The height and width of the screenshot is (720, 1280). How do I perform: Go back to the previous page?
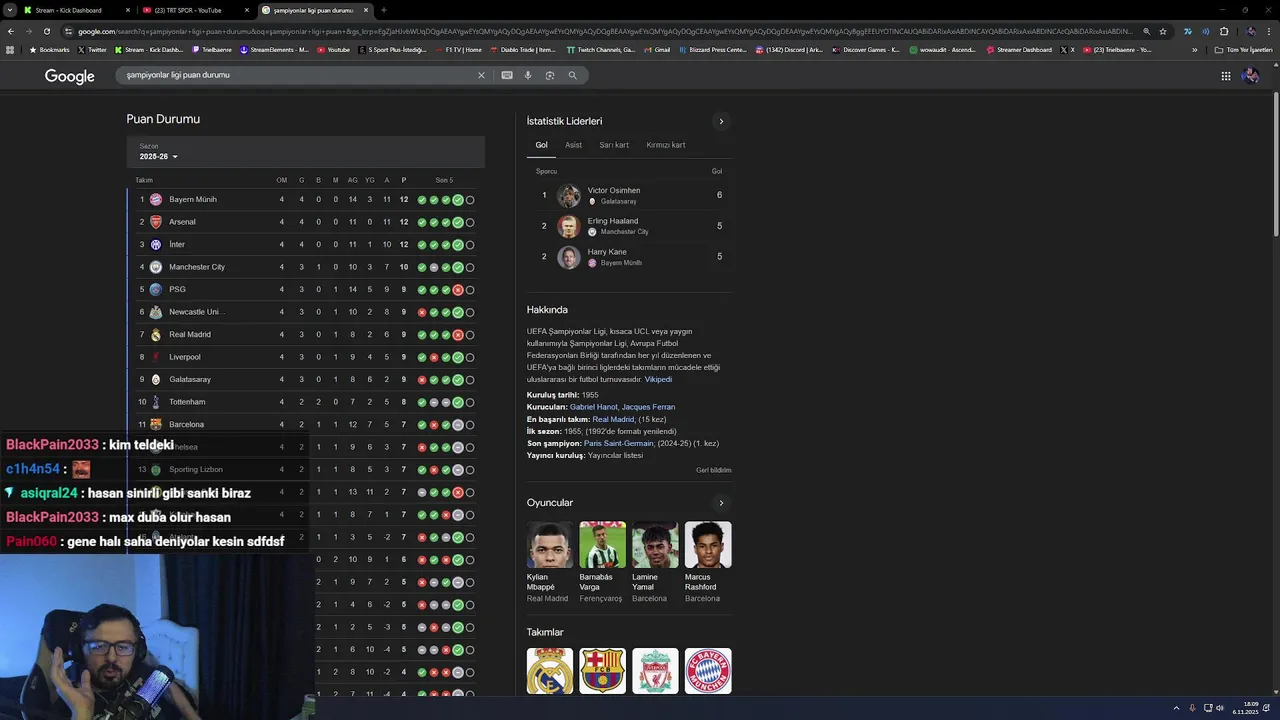tap(10, 31)
